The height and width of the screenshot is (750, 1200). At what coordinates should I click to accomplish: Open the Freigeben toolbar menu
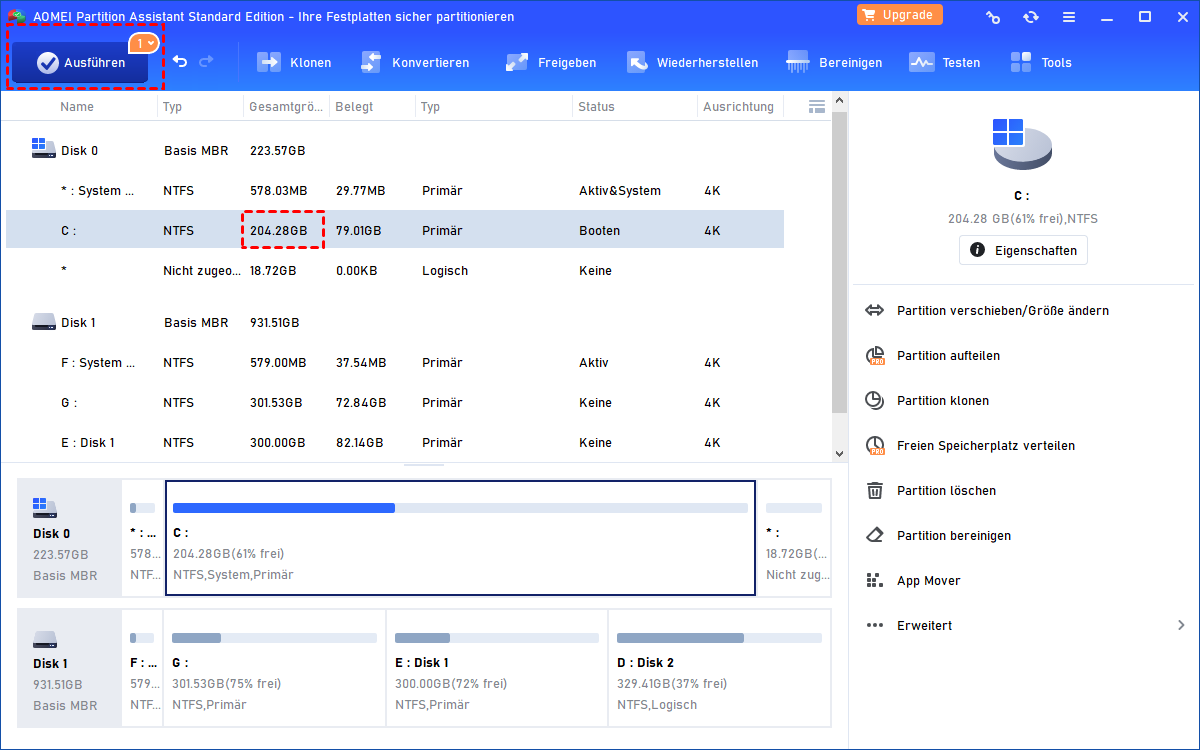coord(550,62)
